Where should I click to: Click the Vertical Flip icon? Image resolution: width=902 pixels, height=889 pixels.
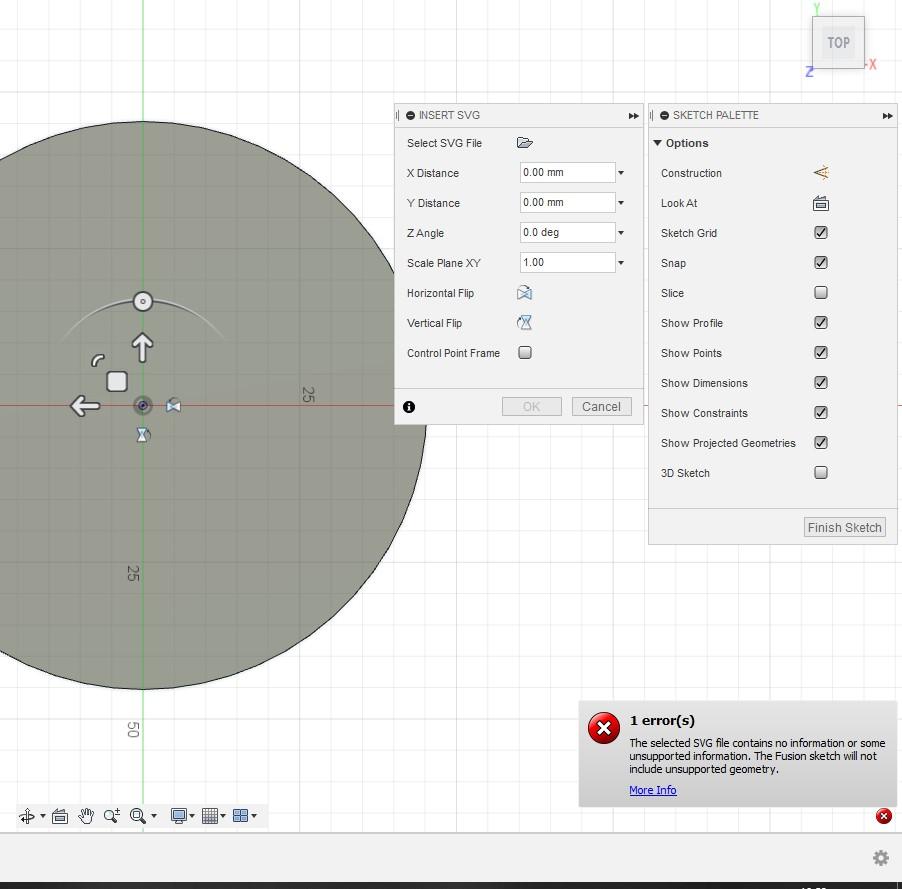pos(524,323)
